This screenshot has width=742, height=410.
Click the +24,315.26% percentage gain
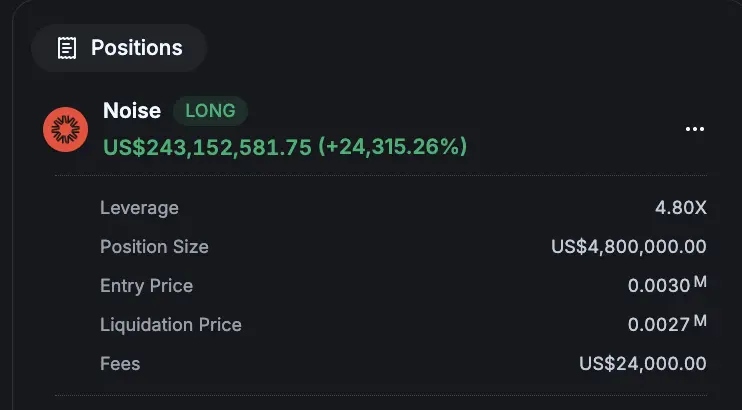click(x=393, y=147)
